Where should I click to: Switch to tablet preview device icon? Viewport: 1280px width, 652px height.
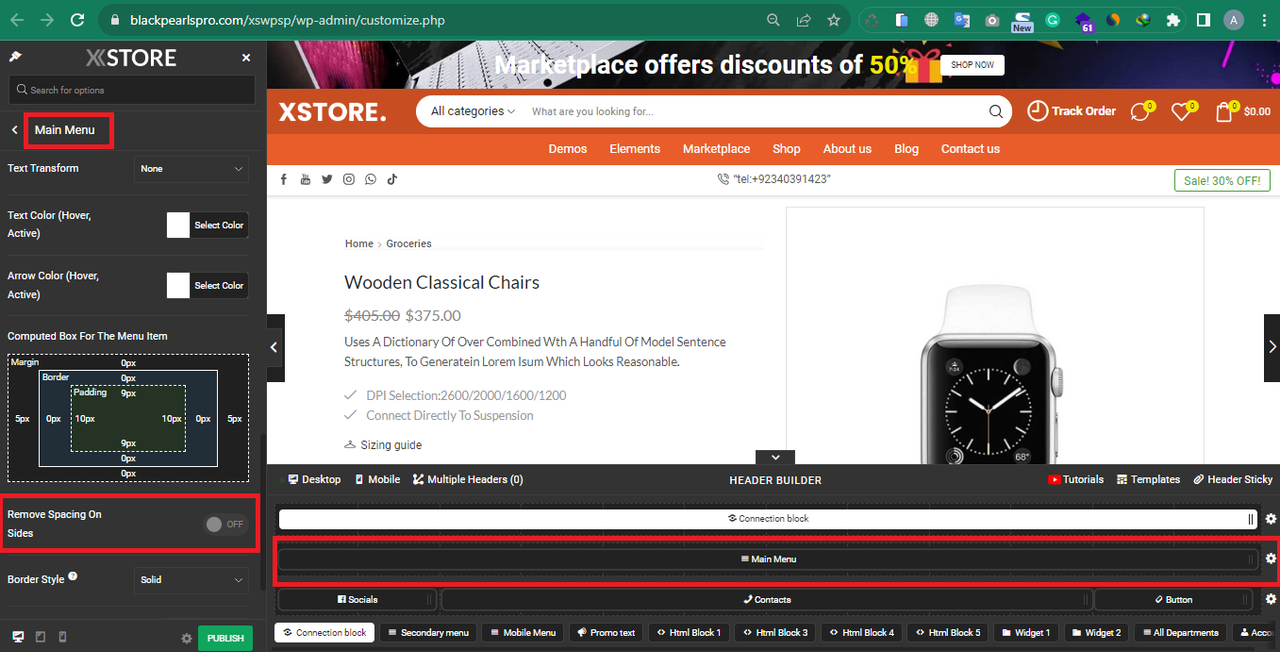click(x=41, y=637)
